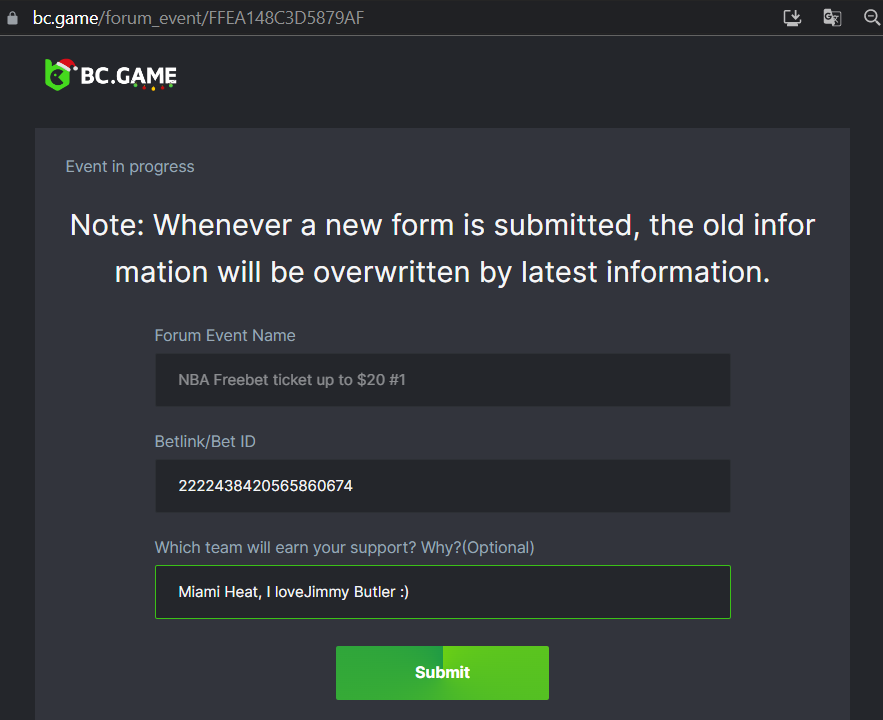The image size is (883, 720).
Task: Click the overwrite Note heading text
Action: click(442, 247)
